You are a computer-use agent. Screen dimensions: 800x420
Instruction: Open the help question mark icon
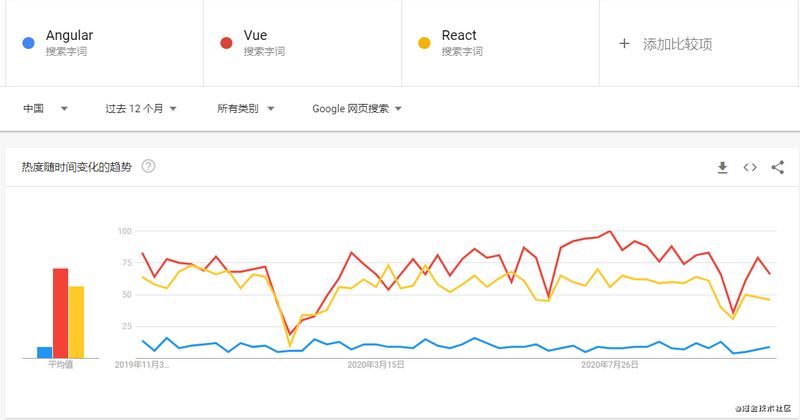(x=148, y=166)
